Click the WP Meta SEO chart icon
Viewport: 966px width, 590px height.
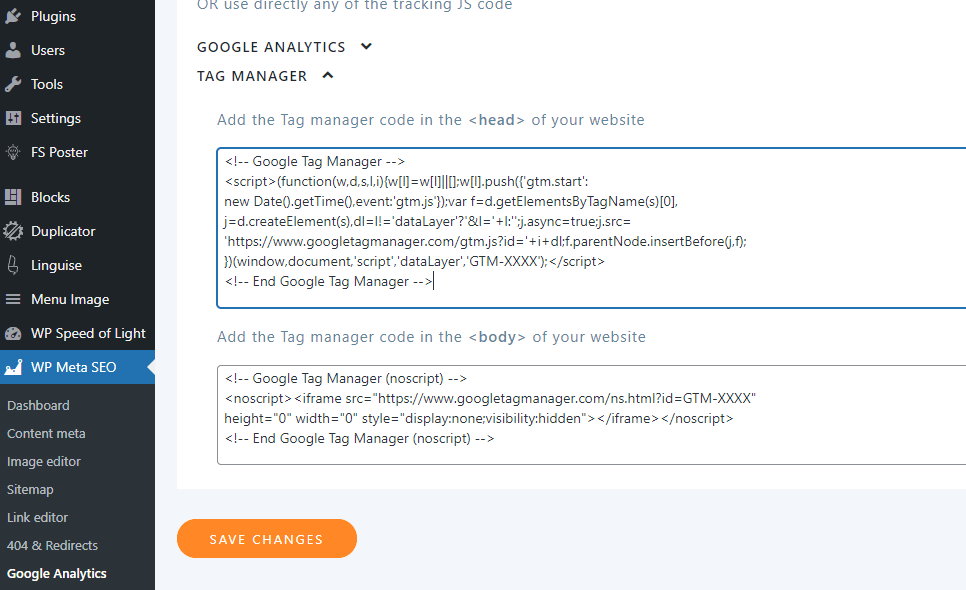point(13,367)
